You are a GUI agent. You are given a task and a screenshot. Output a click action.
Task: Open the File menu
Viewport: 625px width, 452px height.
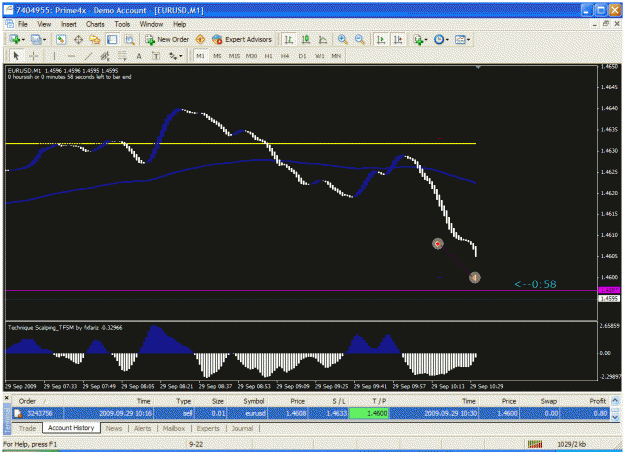click(x=23, y=24)
